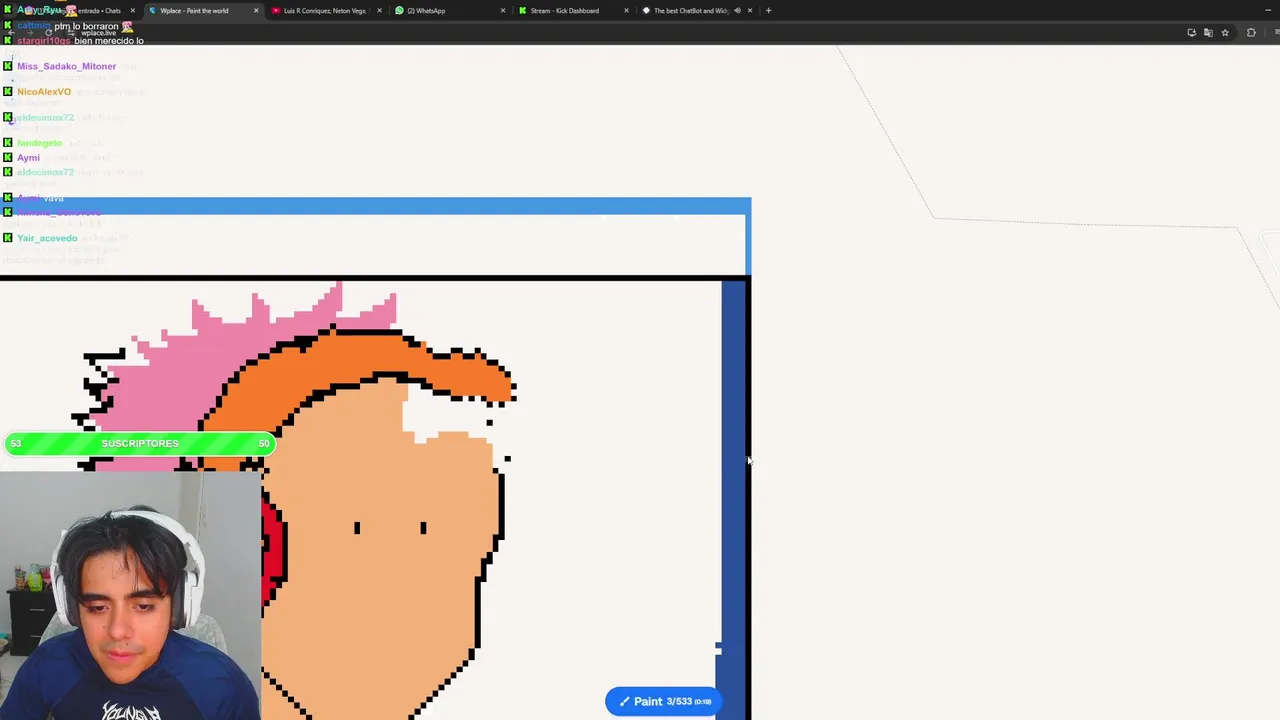Click the chat message 'ptm lo borraron'
Screen dimensions: 1280x720
(x=86, y=26)
